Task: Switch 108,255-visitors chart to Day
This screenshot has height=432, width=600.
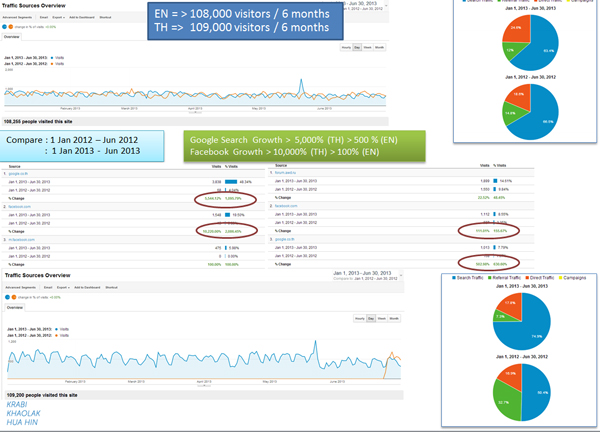Action: [x=357, y=47]
